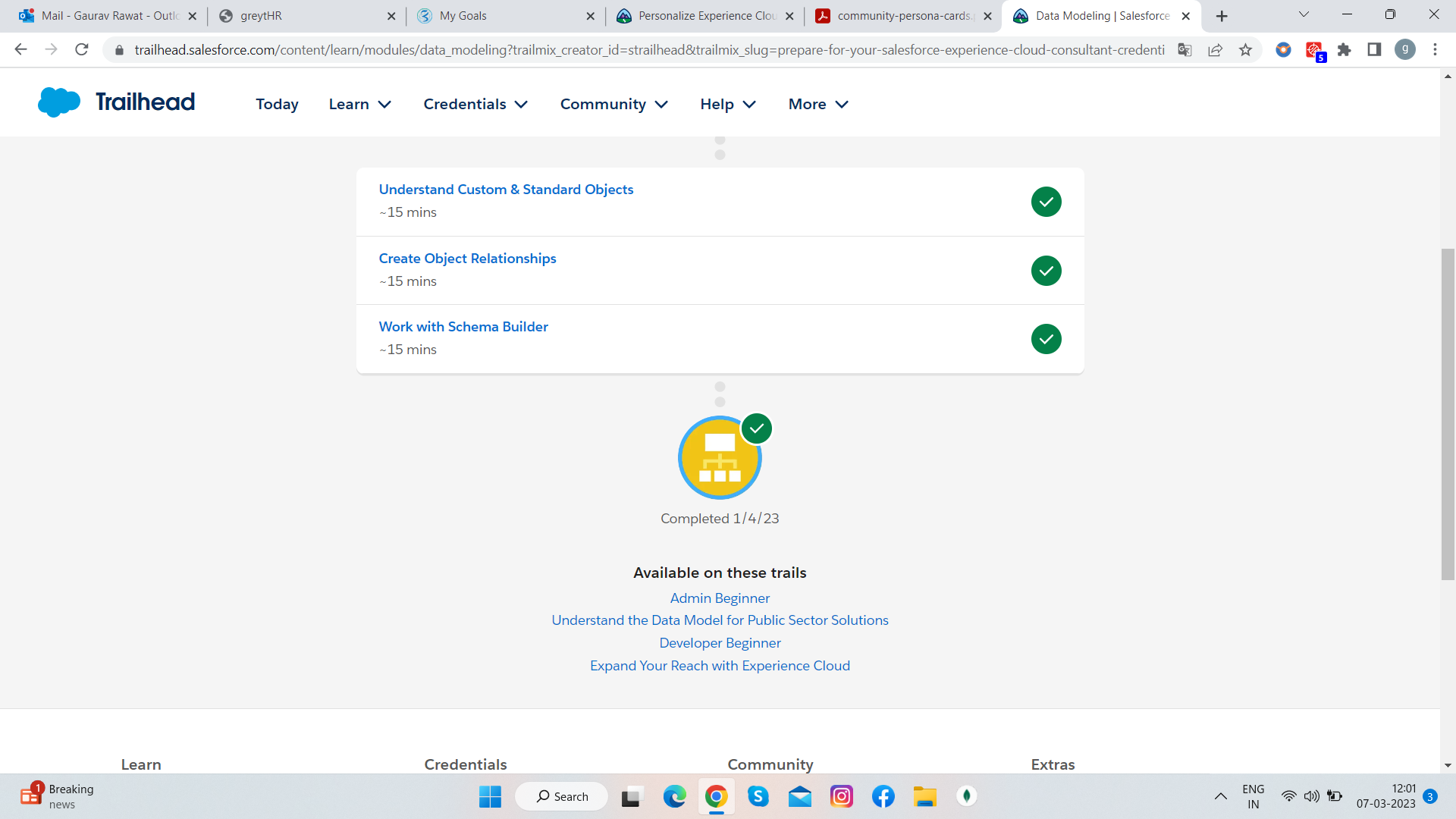Viewport: 1456px width, 819px height.
Task: Bookmark this page with the star icon
Action: click(x=1245, y=50)
